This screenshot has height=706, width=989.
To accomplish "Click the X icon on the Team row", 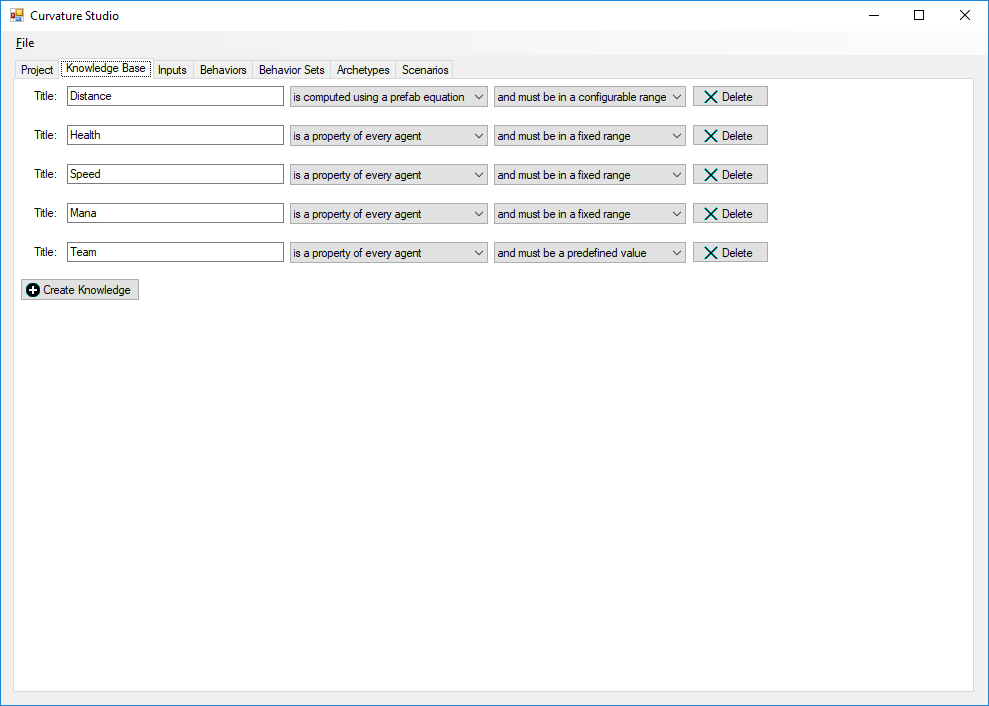I will (712, 252).
